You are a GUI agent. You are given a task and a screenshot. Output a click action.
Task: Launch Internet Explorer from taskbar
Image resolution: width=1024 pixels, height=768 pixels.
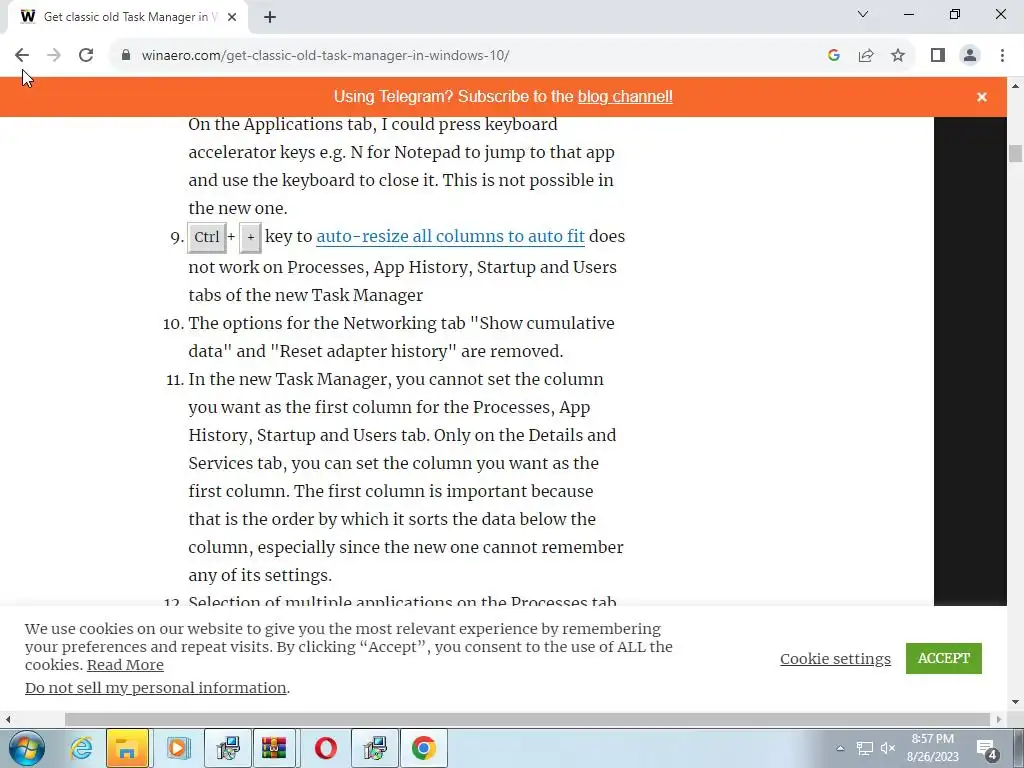click(81, 748)
